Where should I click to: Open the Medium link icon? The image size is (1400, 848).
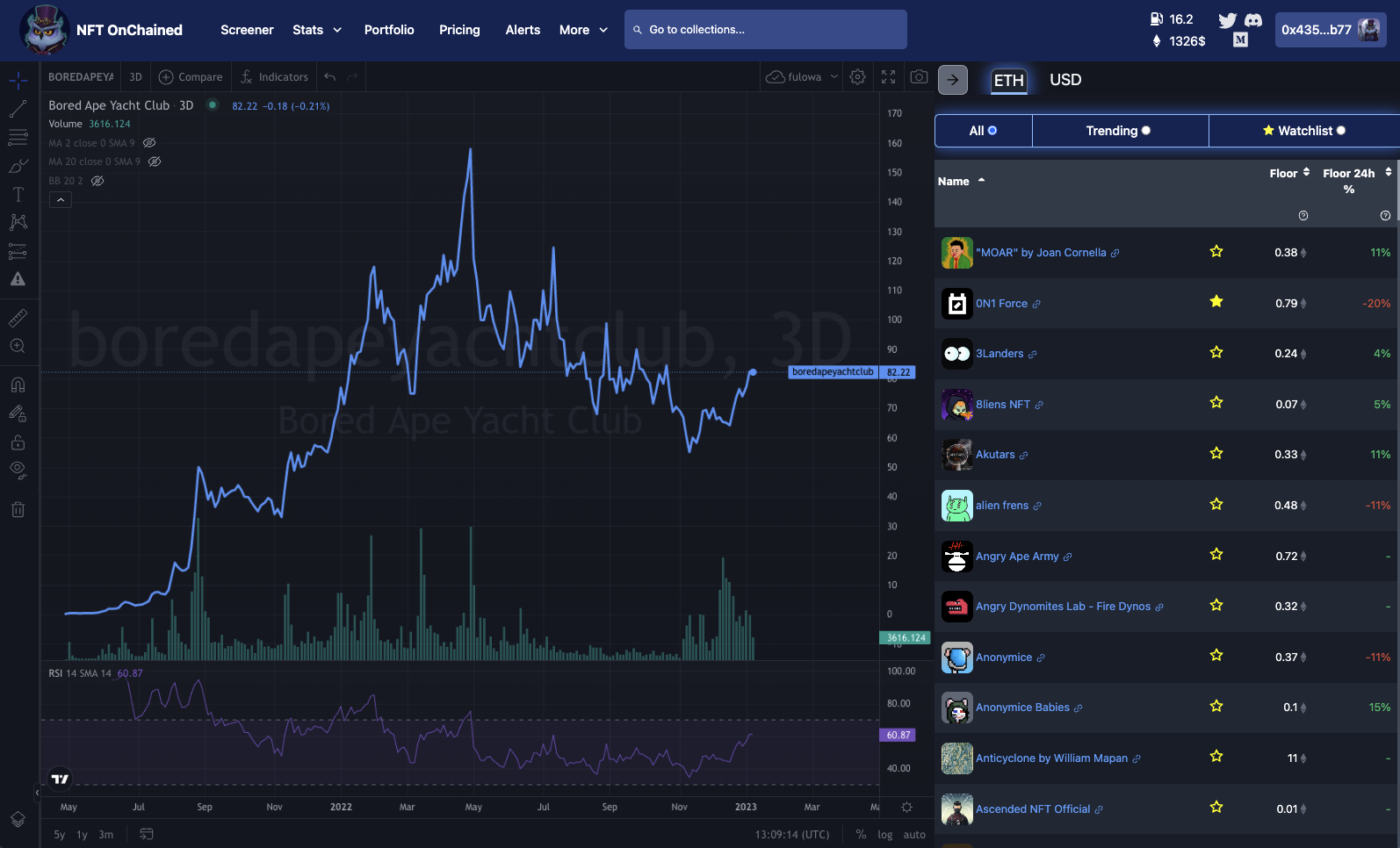(x=1240, y=40)
